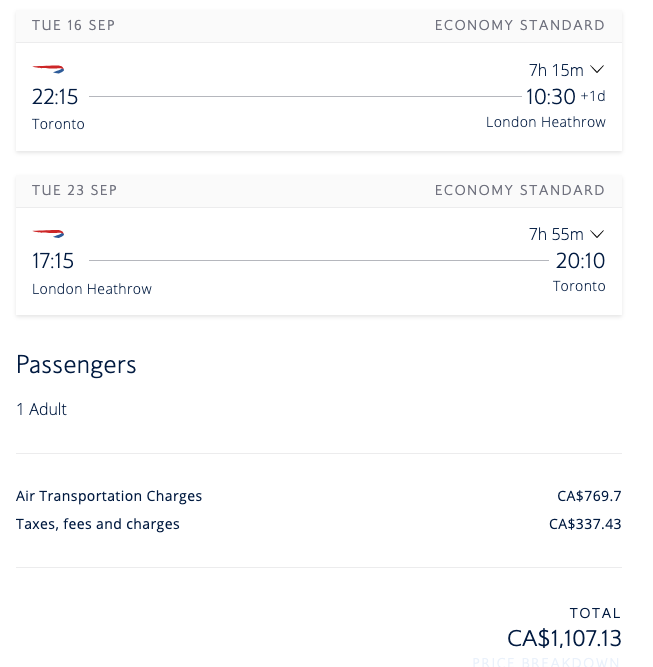The height and width of the screenshot is (667, 653).
Task: Click Economy Standard label on return flight
Action: (520, 190)
